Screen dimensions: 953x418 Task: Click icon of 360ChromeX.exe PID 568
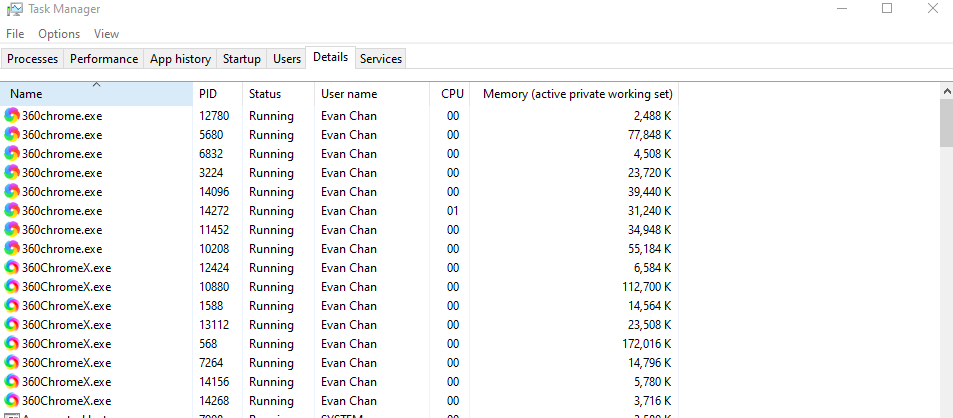(x=12, y=344)
